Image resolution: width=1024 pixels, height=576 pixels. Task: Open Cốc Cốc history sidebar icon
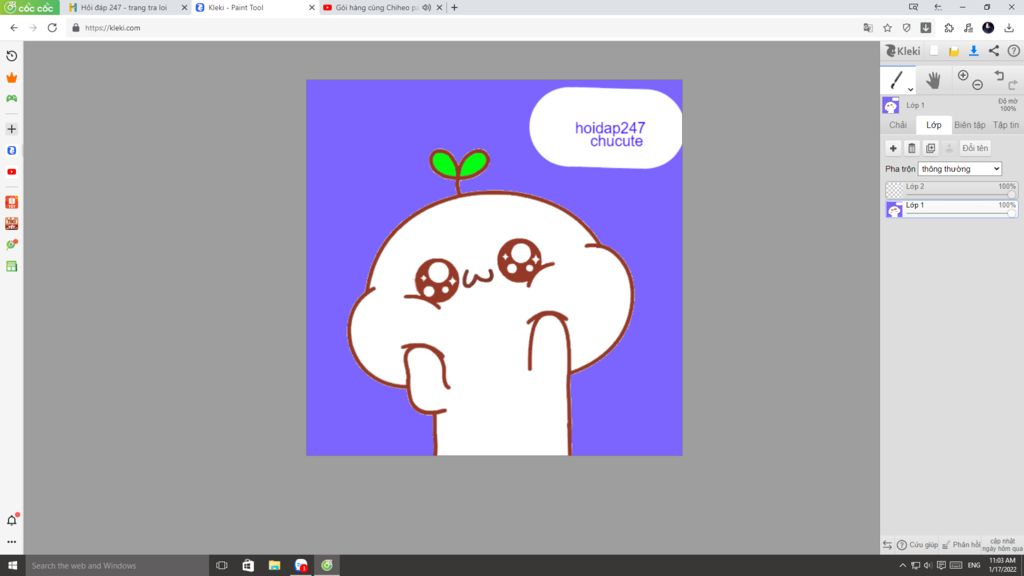pyautogui.click(x=12, y=56)
